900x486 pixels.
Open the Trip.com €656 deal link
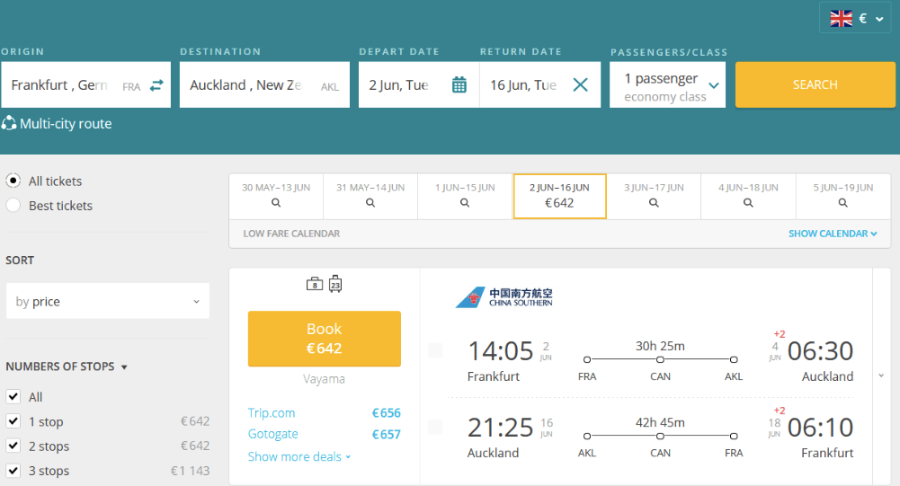click(x=324, y=413)
